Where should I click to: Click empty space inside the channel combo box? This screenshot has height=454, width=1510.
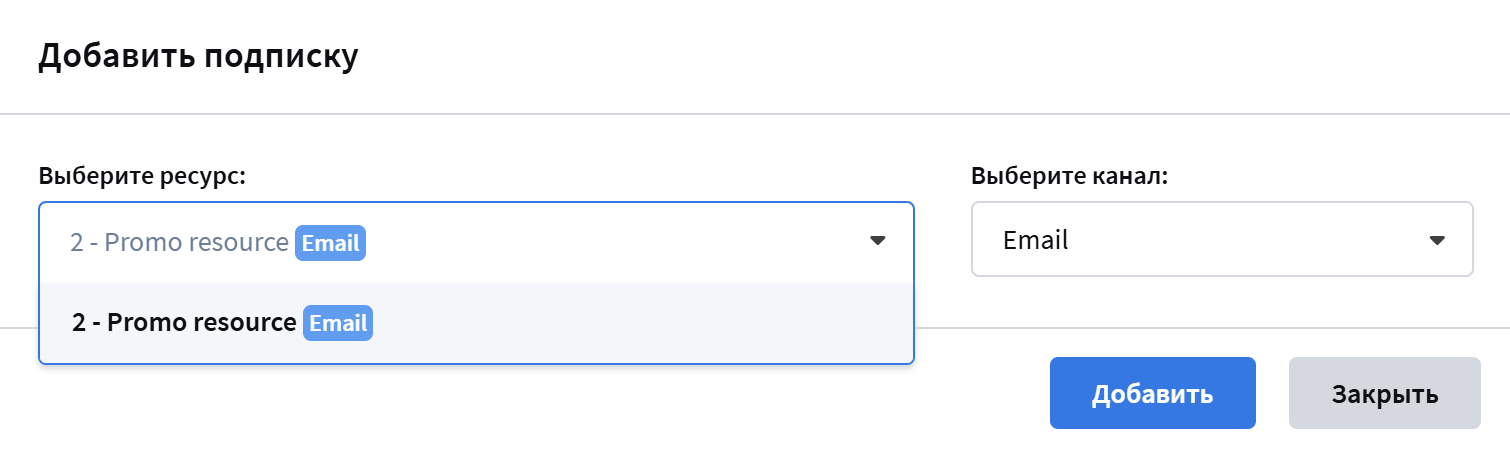tap(1250, 241)
